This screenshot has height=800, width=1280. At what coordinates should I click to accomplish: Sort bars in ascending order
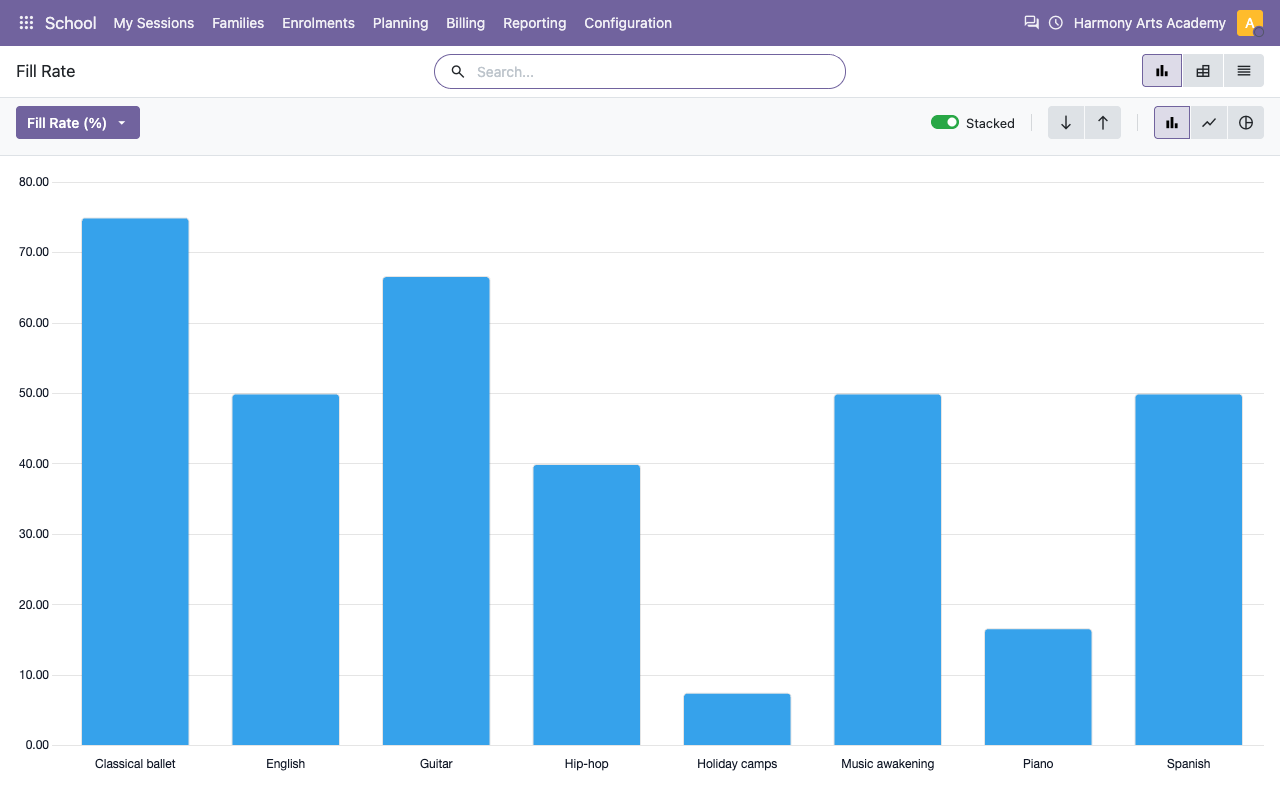[1103, 123]
